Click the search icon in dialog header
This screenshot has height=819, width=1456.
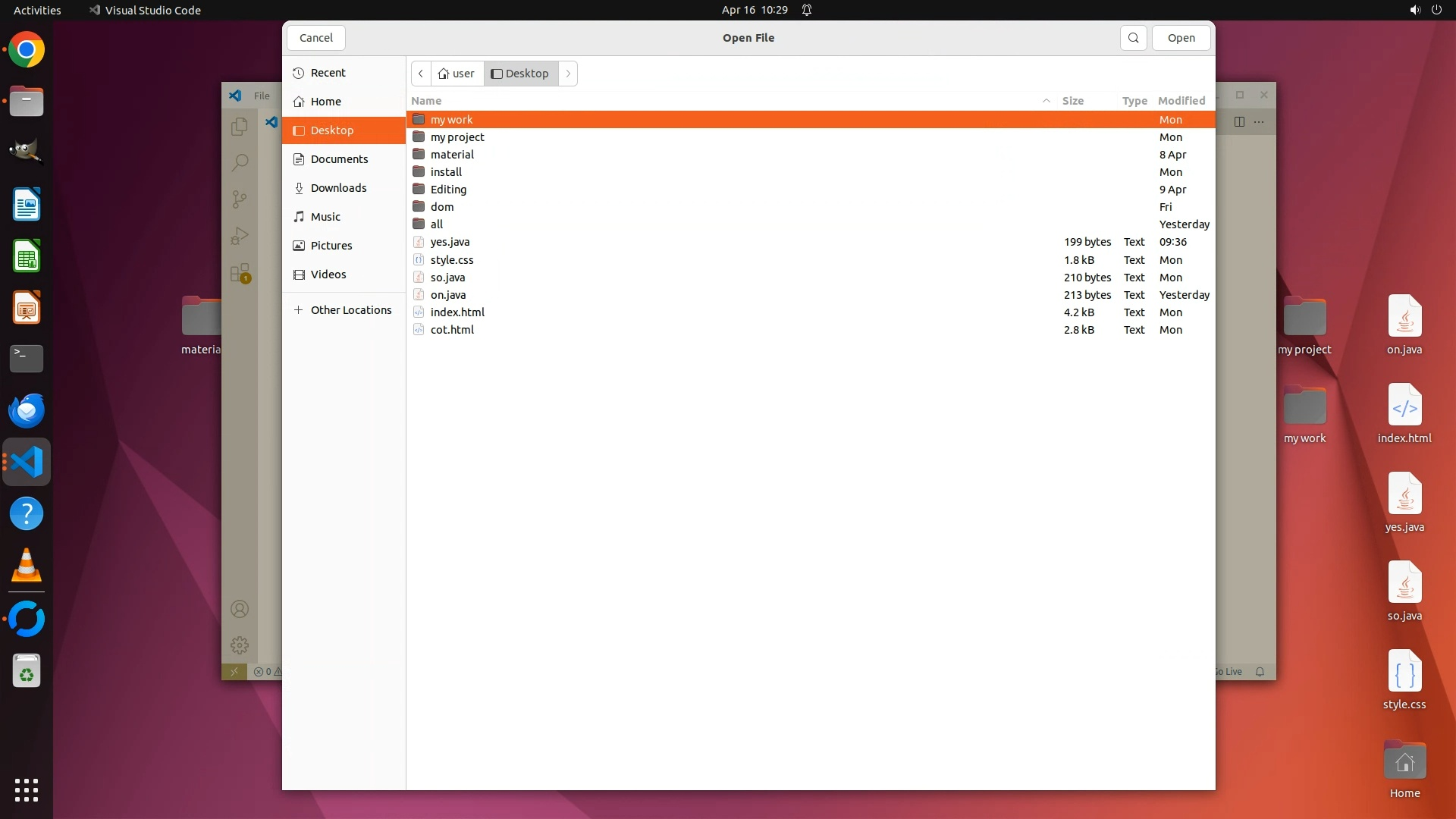click(1133, 38)
